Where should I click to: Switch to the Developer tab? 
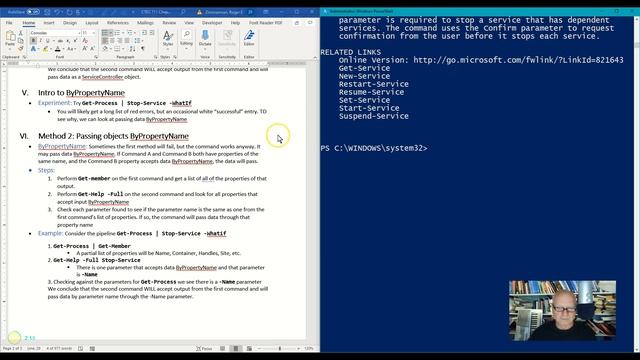[212, 23]
